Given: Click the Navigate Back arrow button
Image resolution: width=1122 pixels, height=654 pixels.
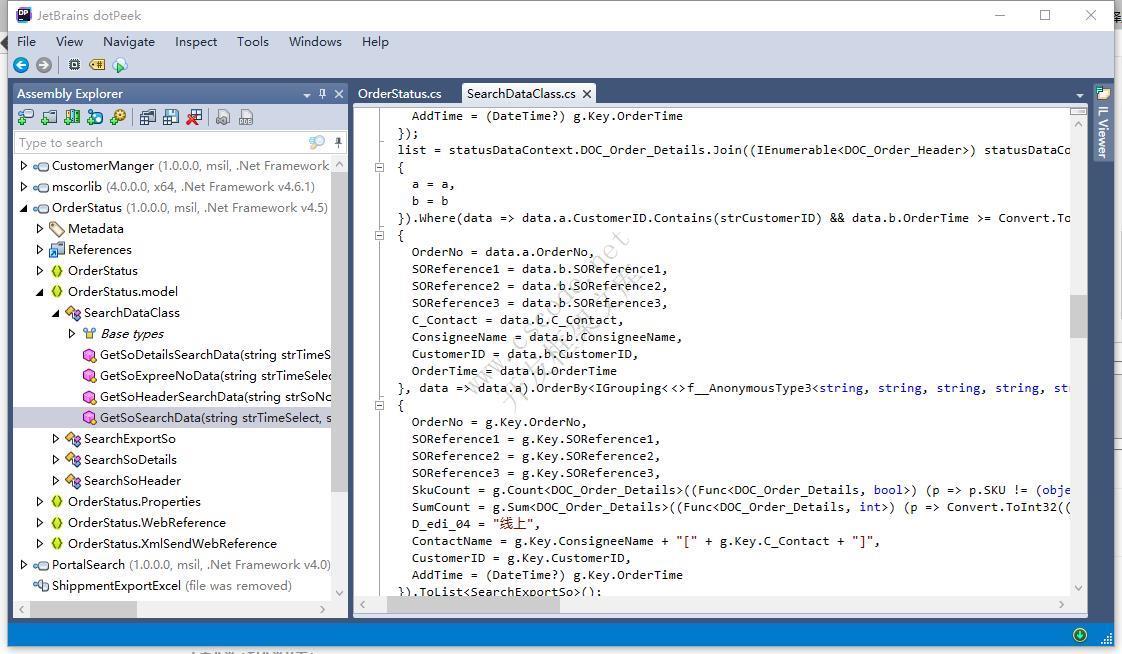Looking at the screenshot, I should [20, 65].
